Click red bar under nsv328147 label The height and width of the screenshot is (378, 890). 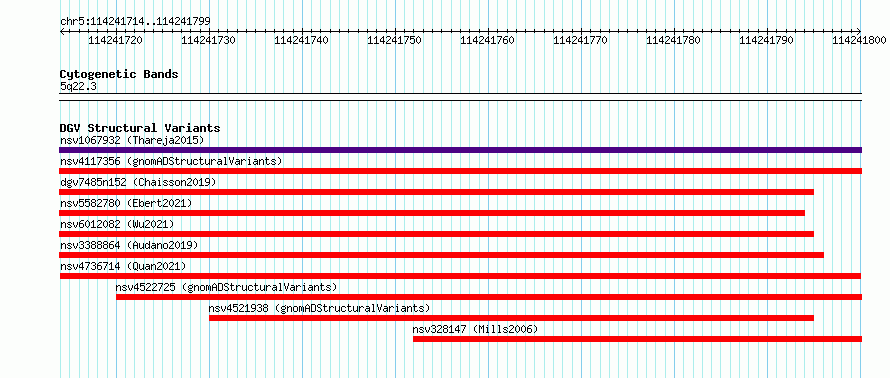pos(637,339)
